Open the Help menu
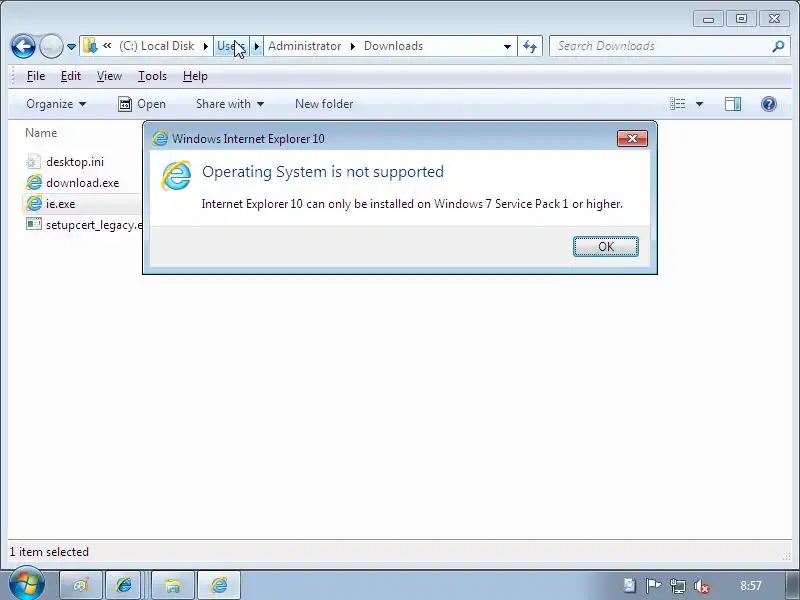Screen dimensions: 800x600 195,76
